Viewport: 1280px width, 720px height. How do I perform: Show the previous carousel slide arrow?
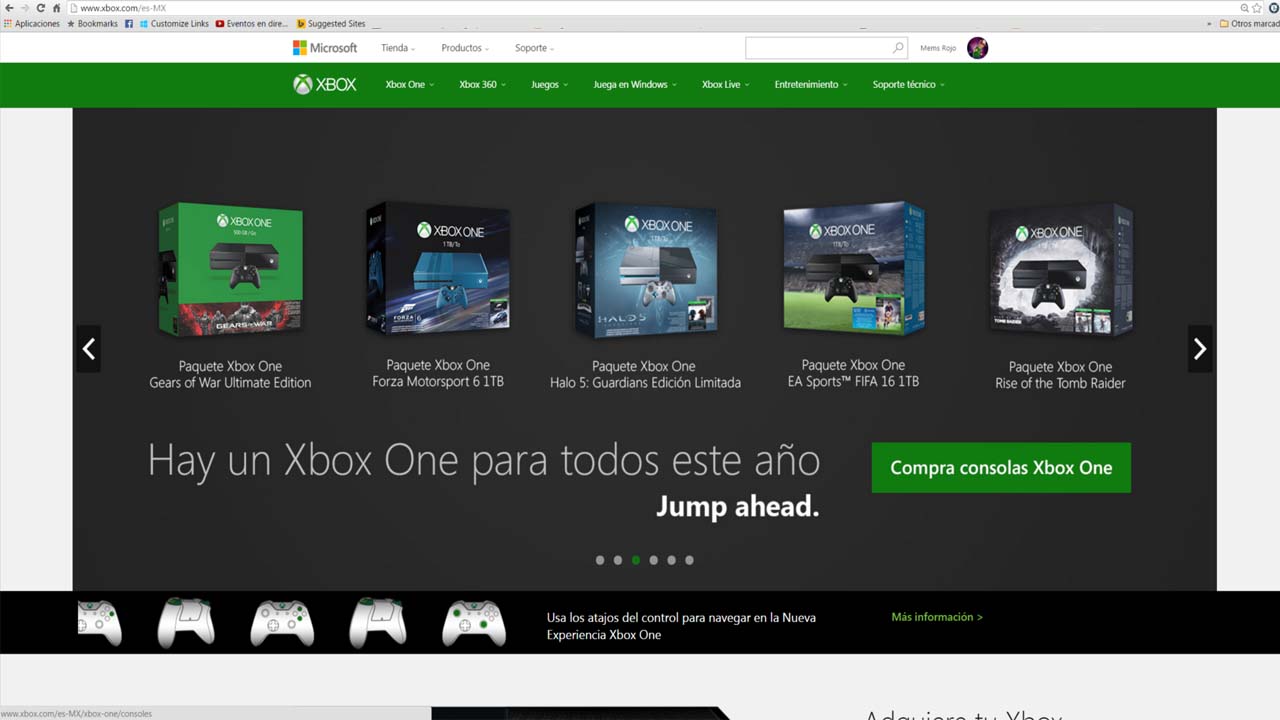tap(89, 348)
